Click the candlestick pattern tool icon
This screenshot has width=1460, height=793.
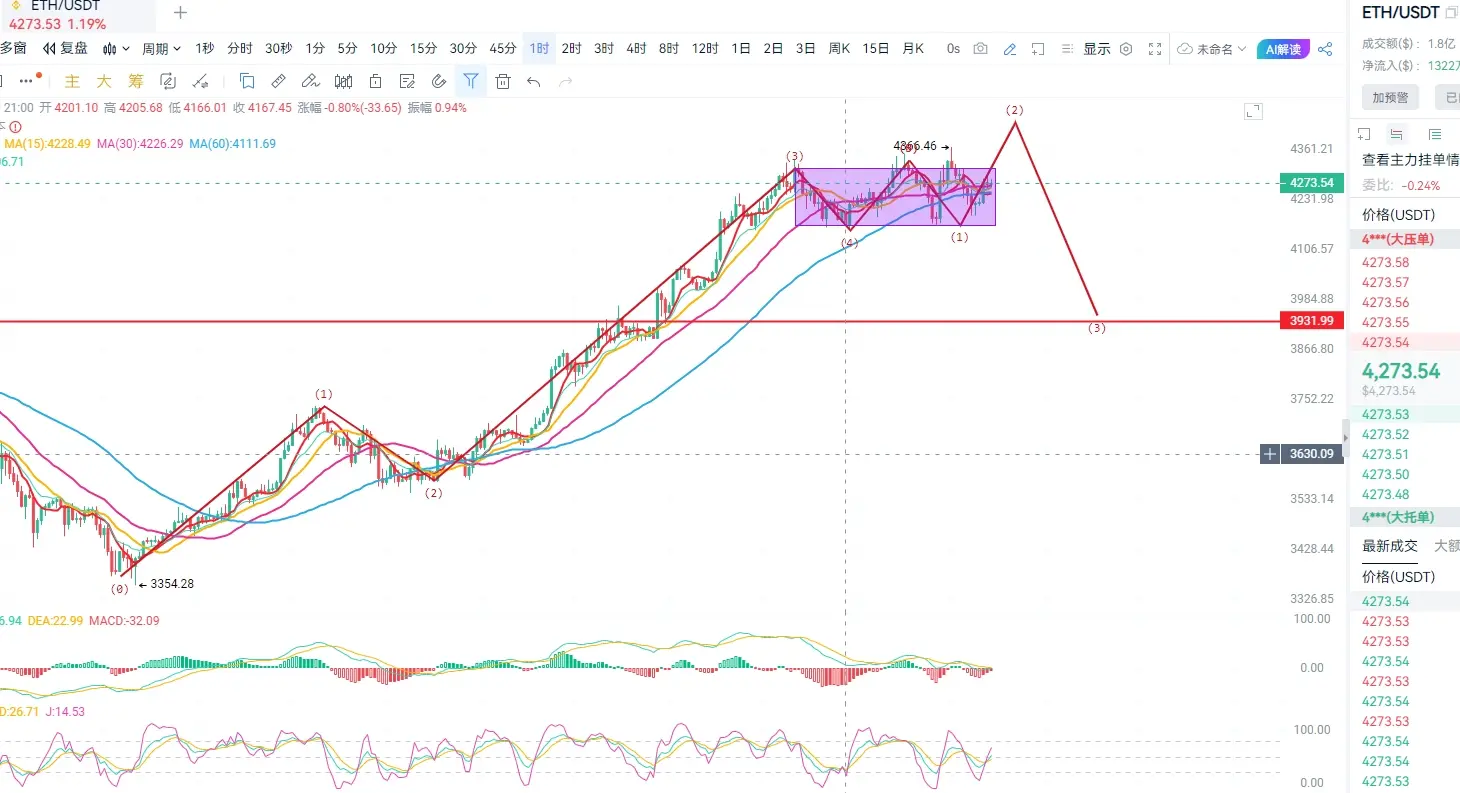pyautogui.click(x=343, y=81)
